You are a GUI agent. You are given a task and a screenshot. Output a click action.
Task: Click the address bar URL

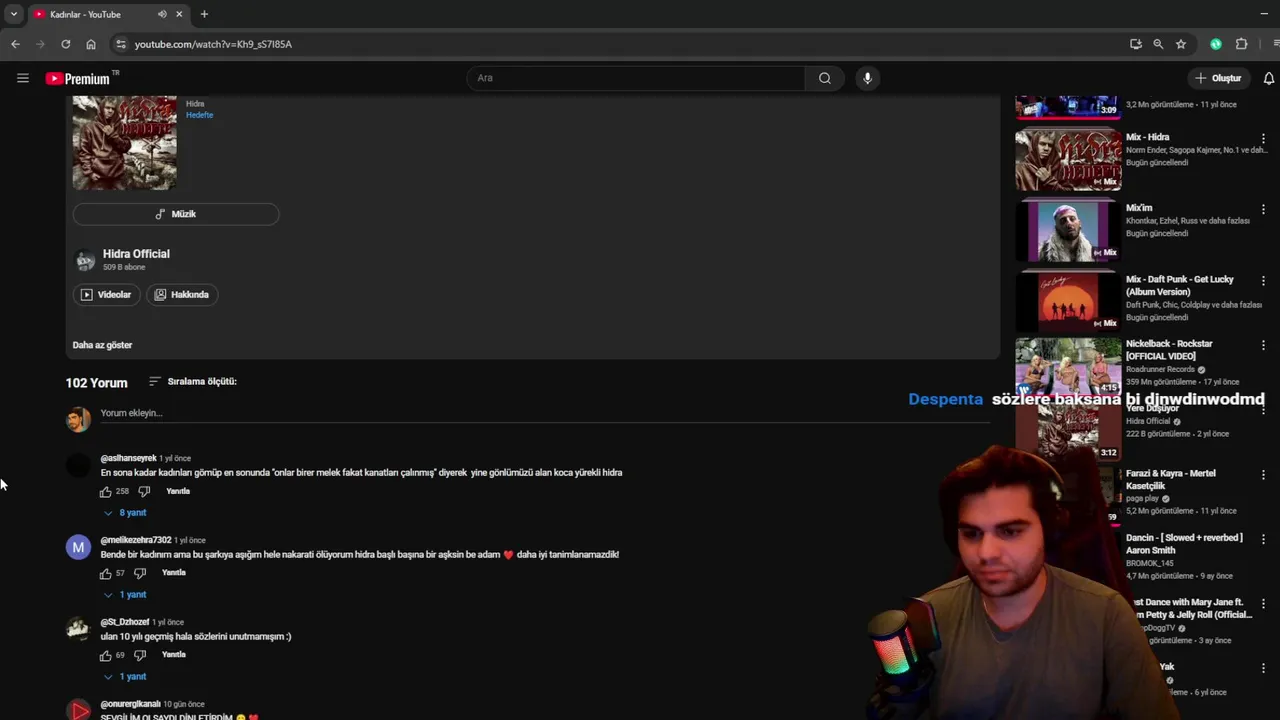point(213,44)
